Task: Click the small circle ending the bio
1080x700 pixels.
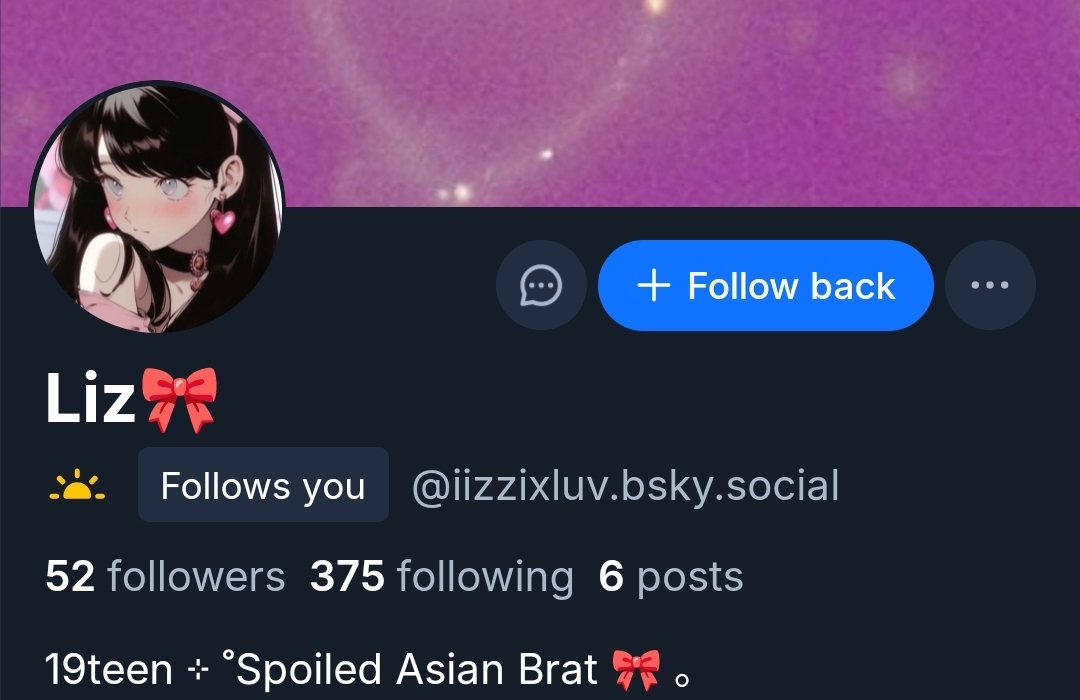Action: (682, 680)
